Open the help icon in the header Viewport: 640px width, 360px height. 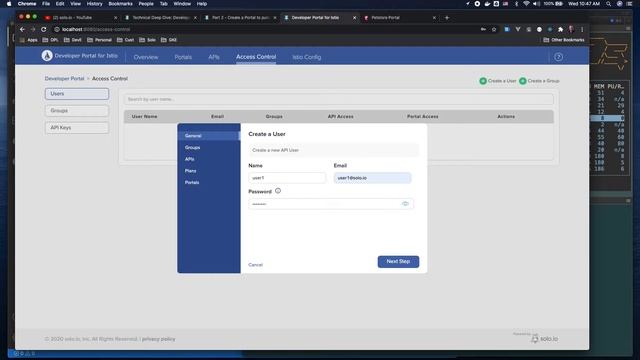558,57
